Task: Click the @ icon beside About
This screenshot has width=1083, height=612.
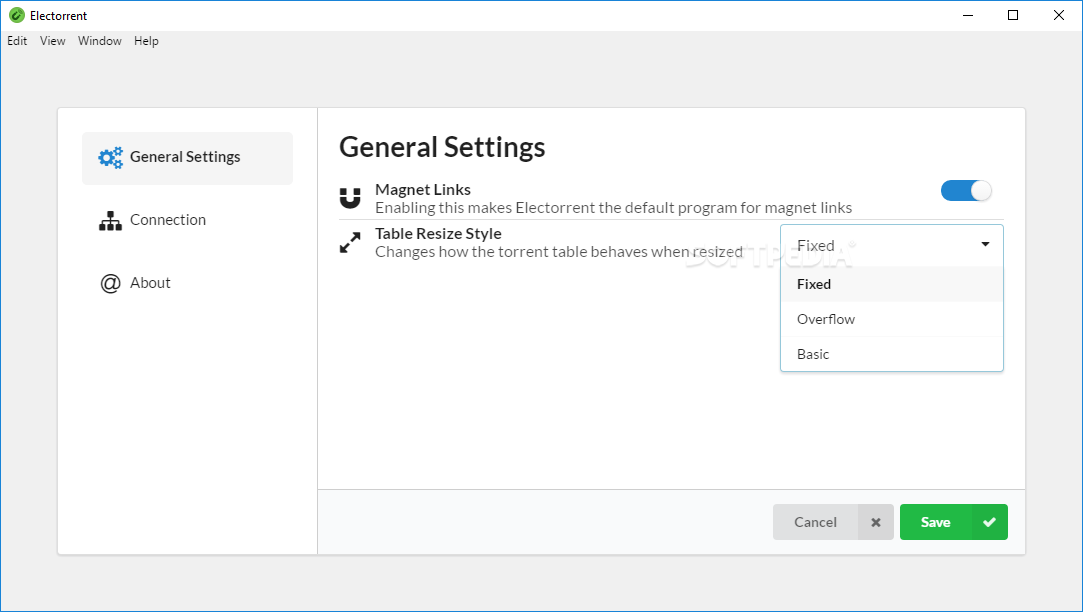Action: click(x=111, y=283)
